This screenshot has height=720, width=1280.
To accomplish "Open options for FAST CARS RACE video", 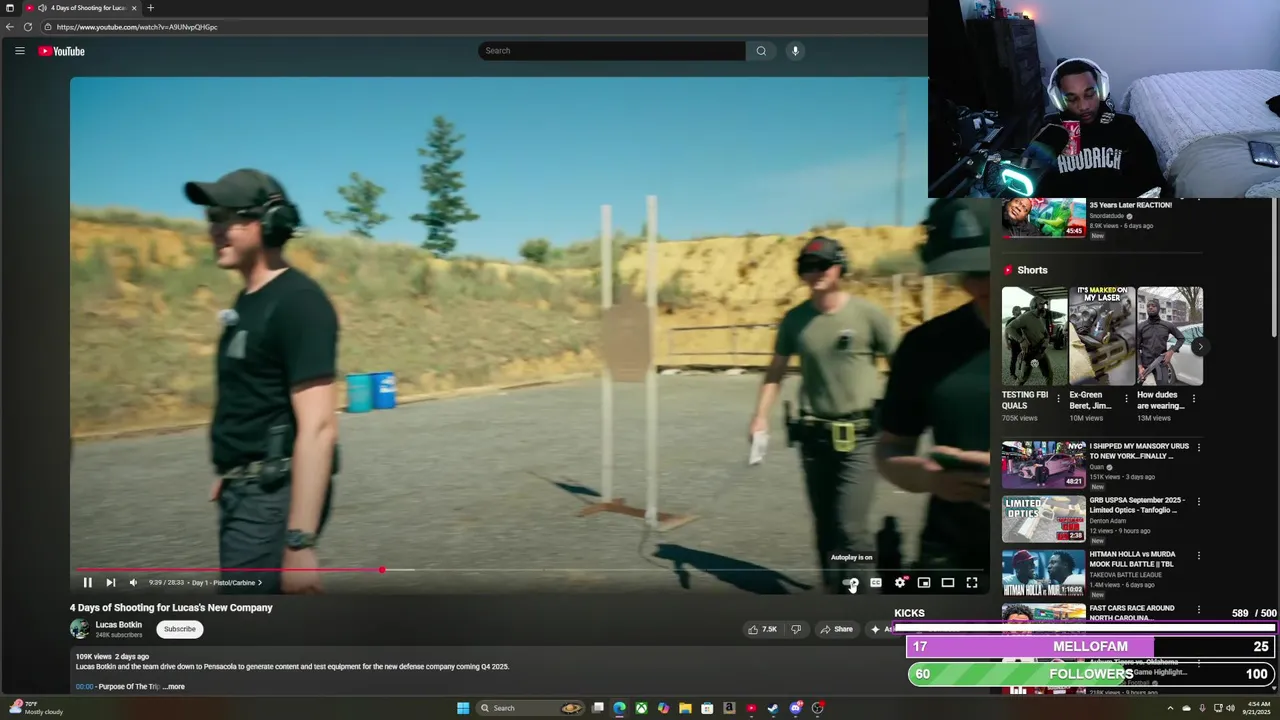I will pyautogui.click(x=1199, y=609).
